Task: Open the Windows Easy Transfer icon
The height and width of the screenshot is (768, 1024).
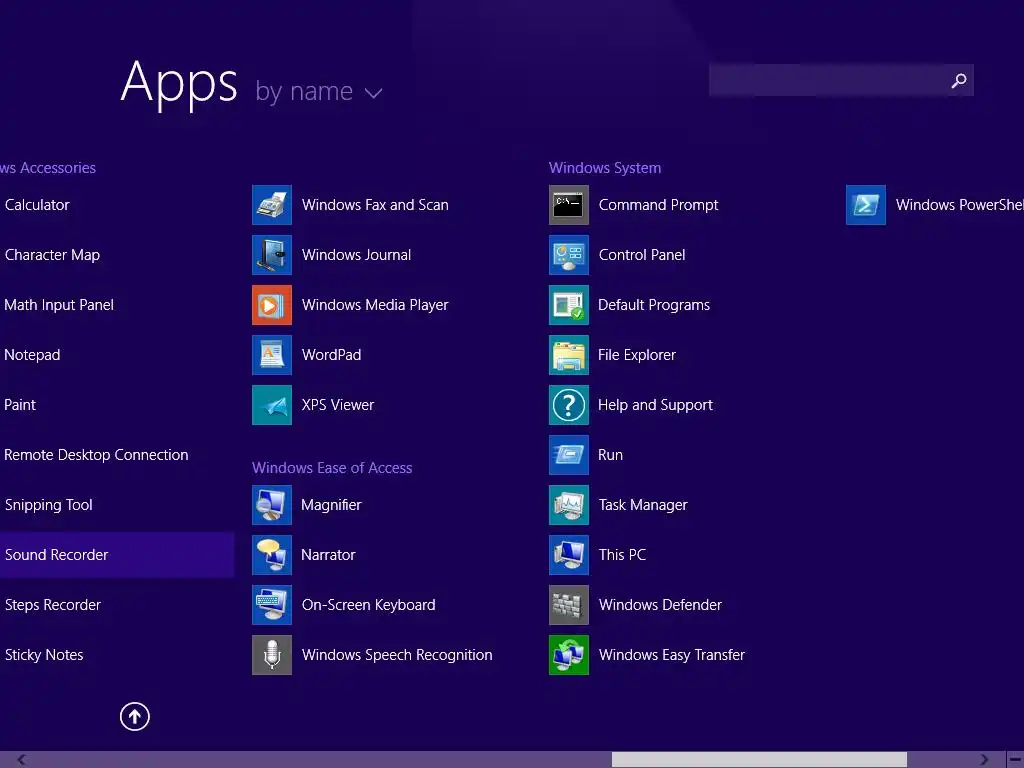Action: [569, 655]
